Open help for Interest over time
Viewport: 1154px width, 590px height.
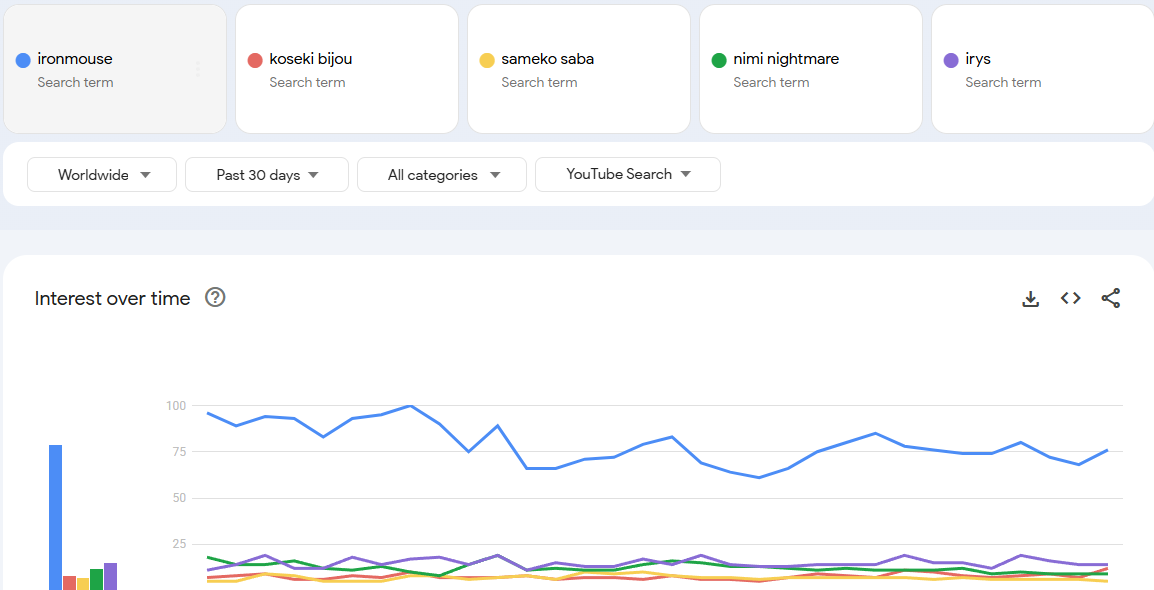tap(215, 297)
